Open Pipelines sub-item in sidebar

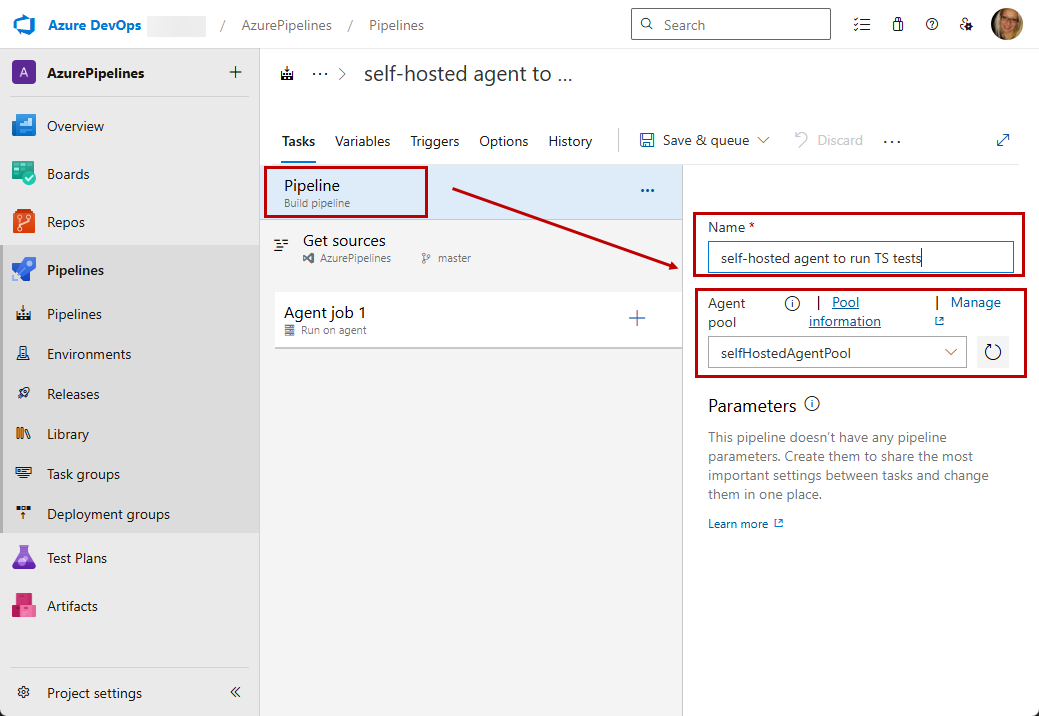point(74,314)
